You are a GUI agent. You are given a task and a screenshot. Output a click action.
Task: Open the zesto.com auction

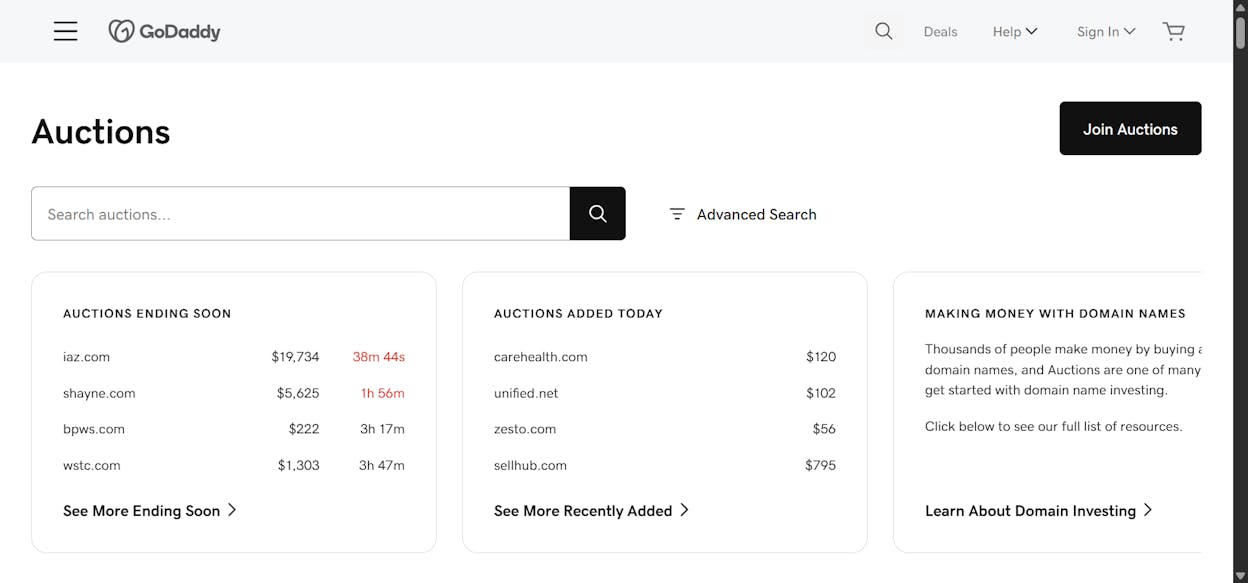coord(525,429)
